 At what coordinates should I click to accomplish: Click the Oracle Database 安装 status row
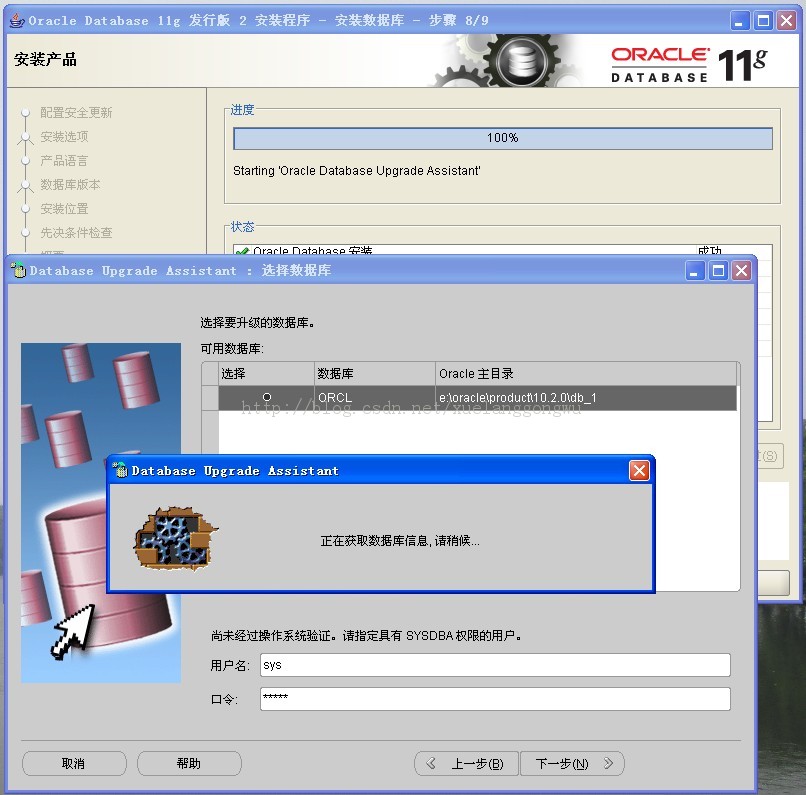tap(502, 250)
